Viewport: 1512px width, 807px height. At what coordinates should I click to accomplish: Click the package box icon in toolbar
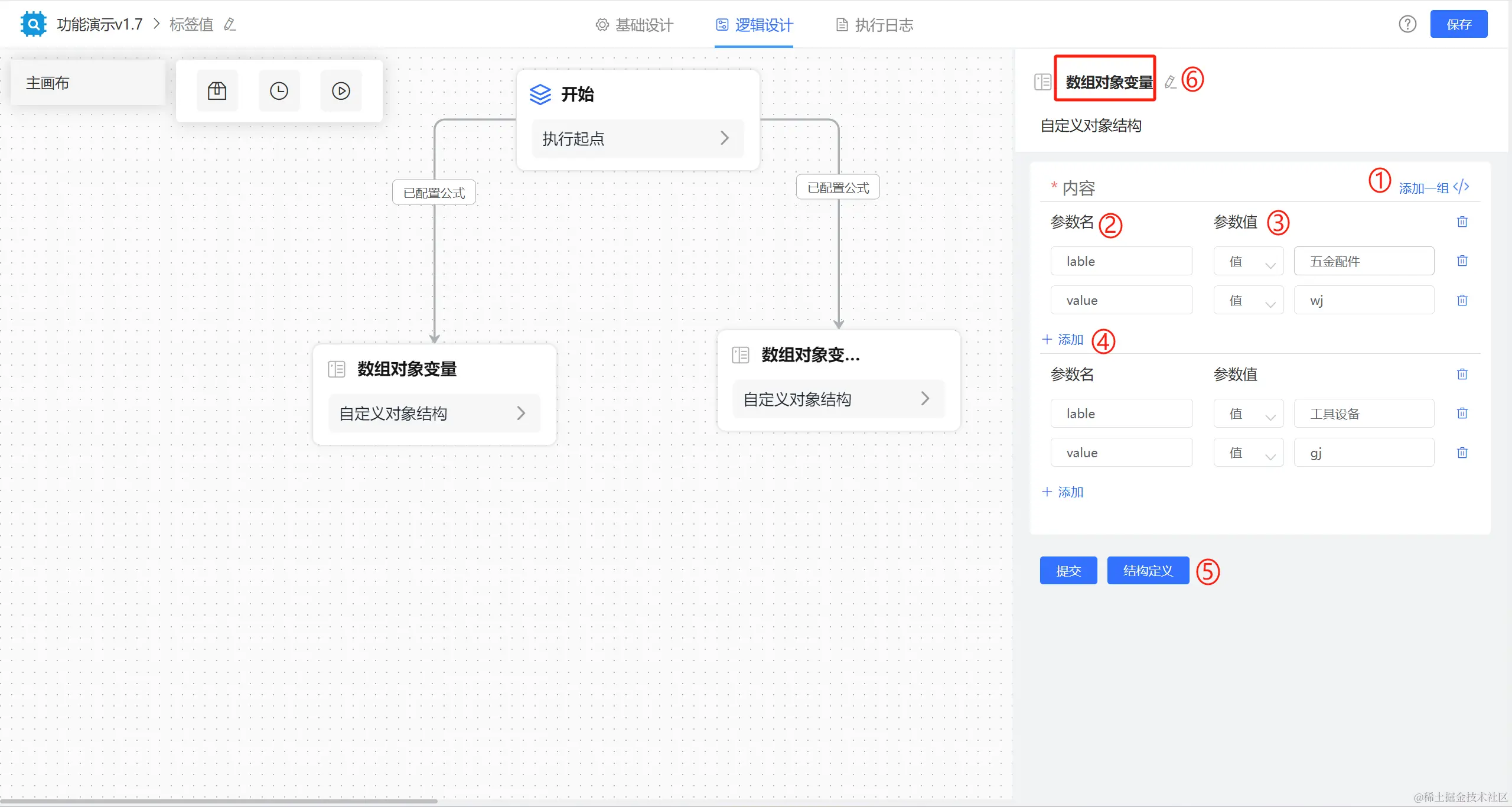(x=217, y=91)
